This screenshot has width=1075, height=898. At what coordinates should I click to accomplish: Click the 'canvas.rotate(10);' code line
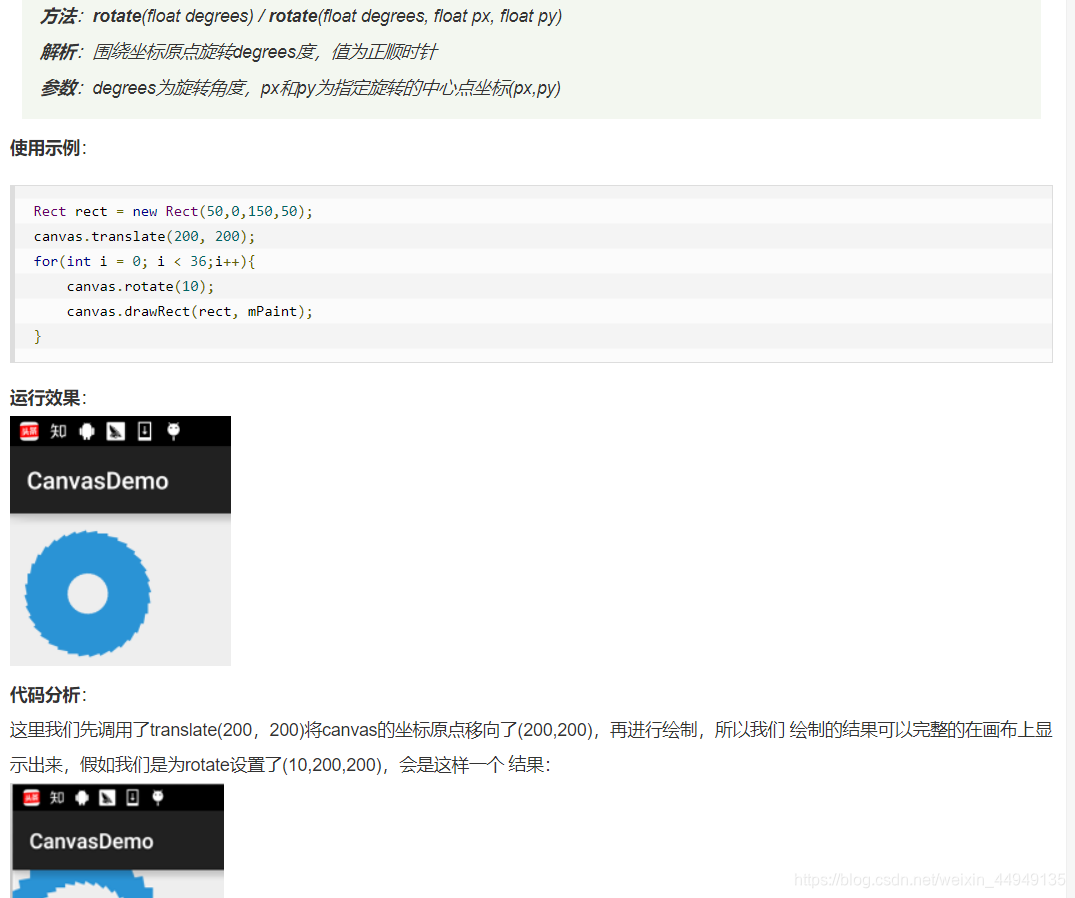tap(141, 287)
